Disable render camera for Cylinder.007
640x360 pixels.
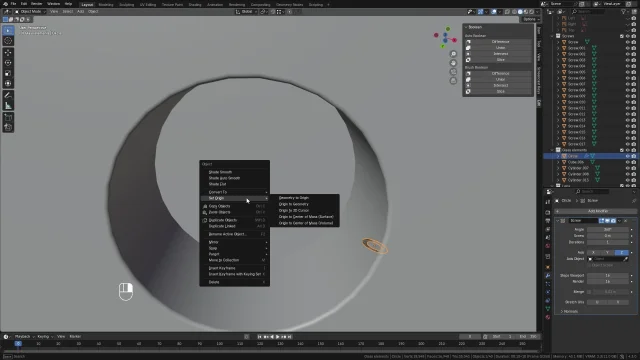coord(634,168)
